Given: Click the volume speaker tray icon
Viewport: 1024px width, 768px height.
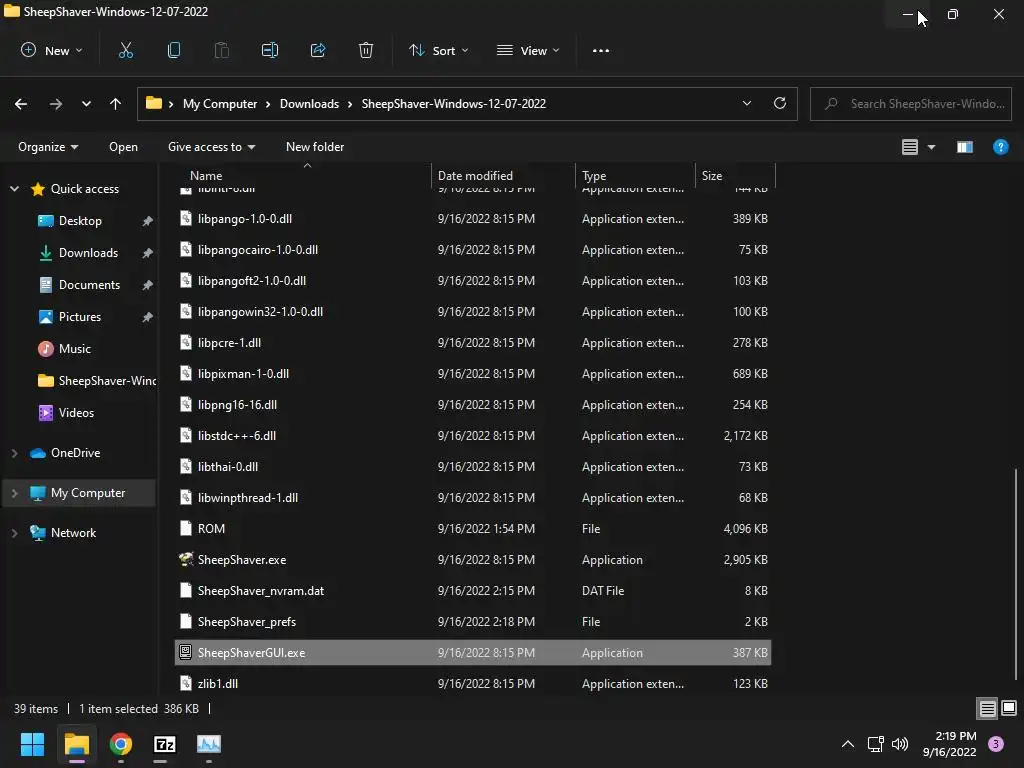Looking at the screenshot, I should coord(900,744).
